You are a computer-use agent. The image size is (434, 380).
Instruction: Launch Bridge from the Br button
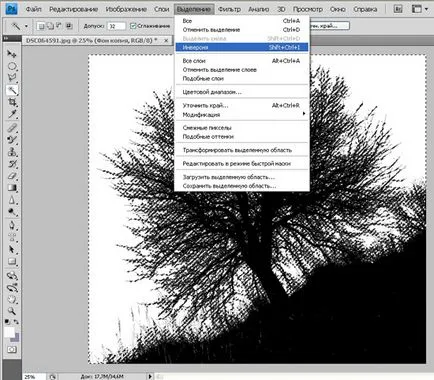[398, 9]
